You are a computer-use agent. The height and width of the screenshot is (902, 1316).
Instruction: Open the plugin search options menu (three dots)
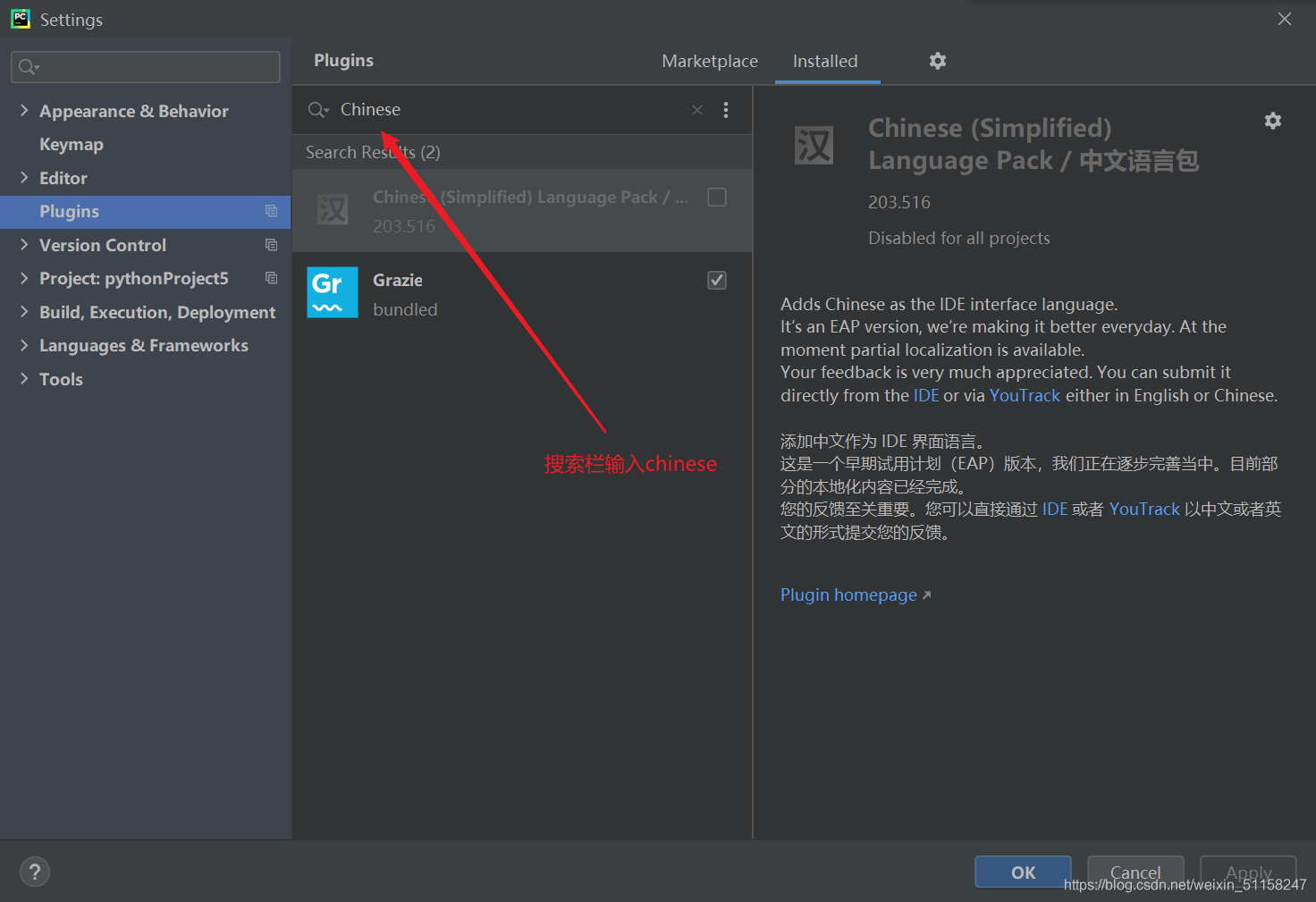(726, 110)
